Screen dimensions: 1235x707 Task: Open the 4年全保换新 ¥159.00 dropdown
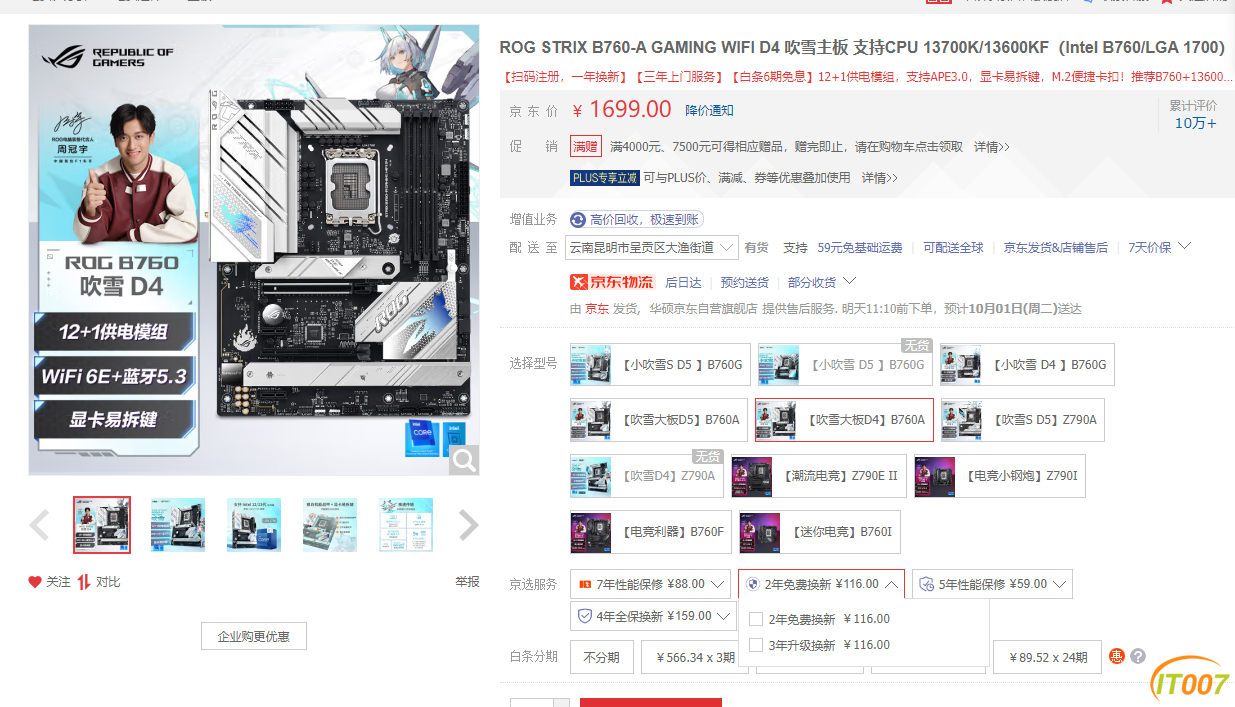coord(654,616)
